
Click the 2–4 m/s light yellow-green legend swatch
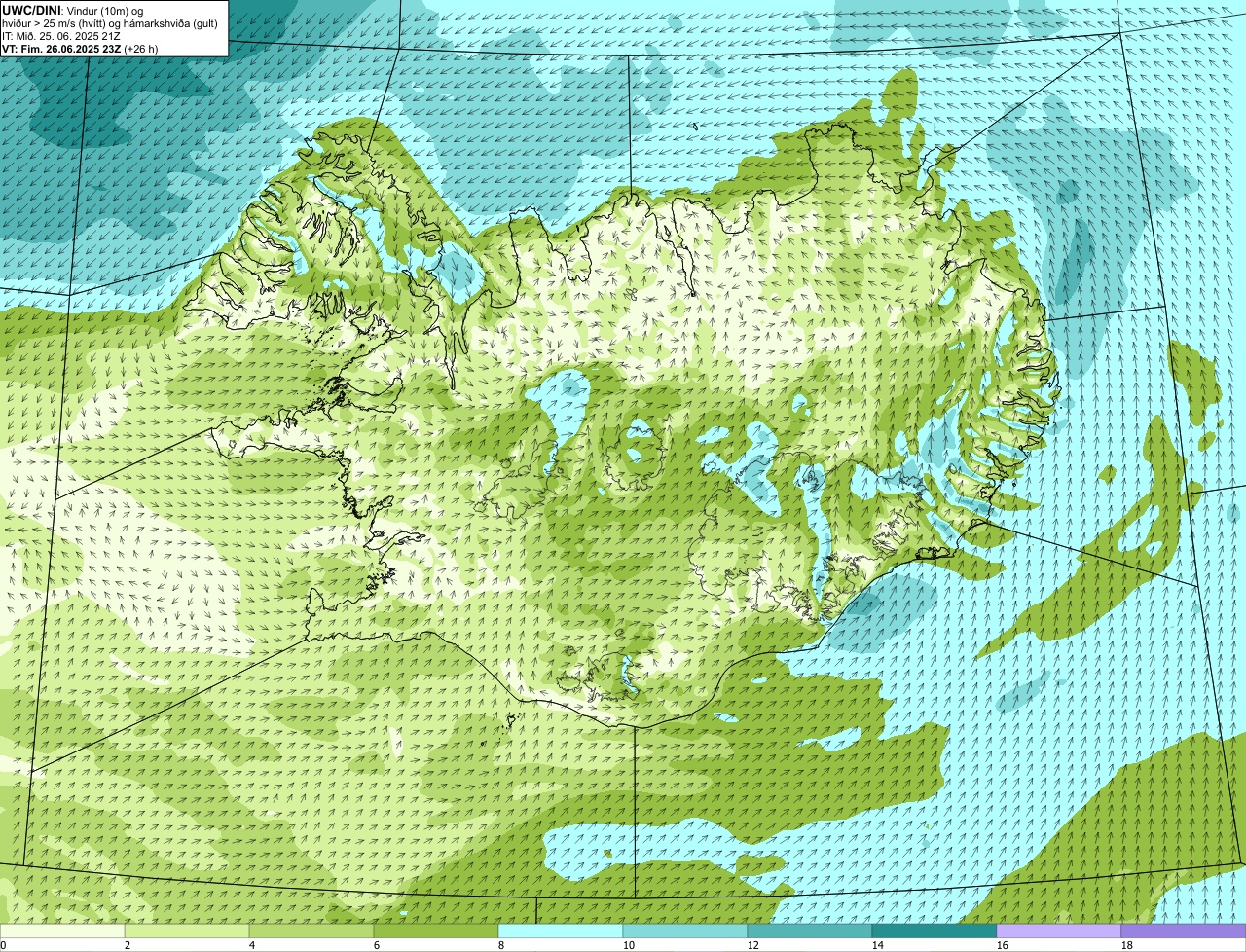[x=187, y=931]
